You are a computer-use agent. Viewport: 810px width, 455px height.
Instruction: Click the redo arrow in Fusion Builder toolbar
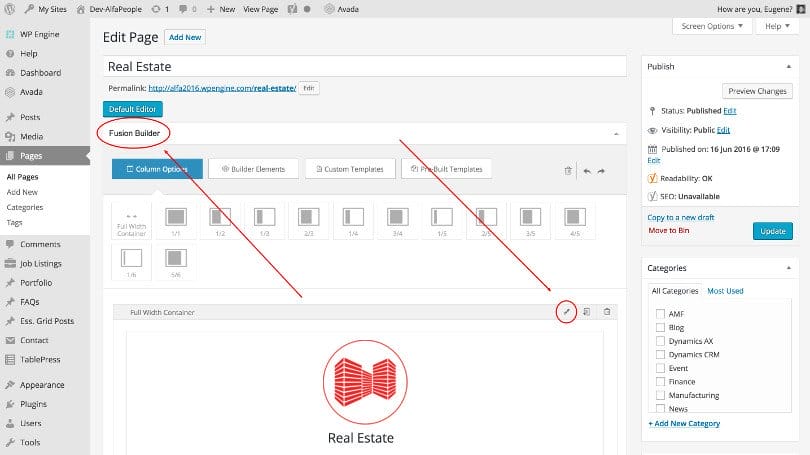pyautogui.click(x=601, y=171)
